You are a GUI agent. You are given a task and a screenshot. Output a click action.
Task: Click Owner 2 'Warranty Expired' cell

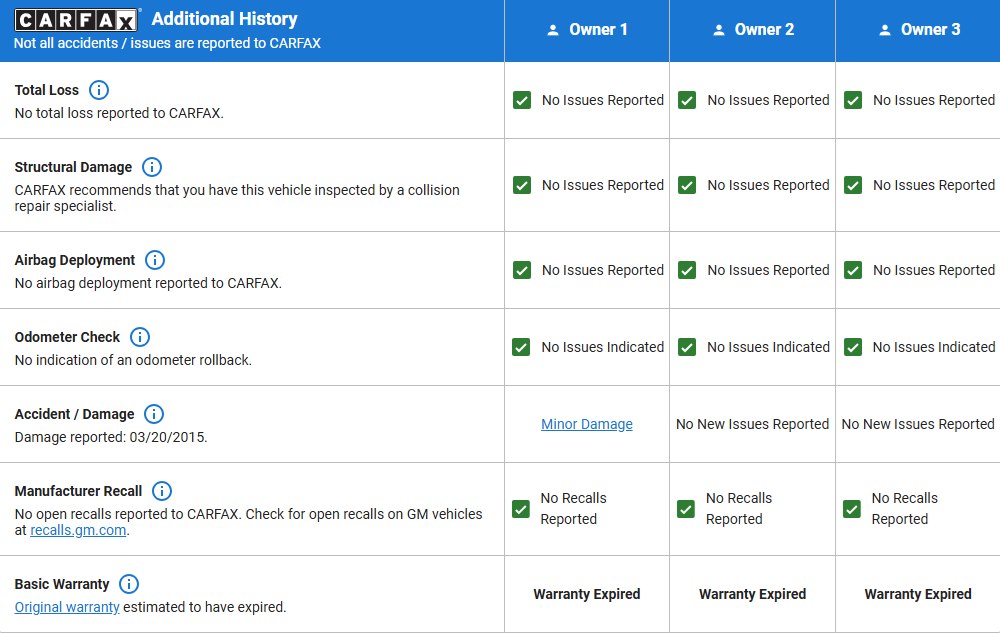tap(753, 594)
